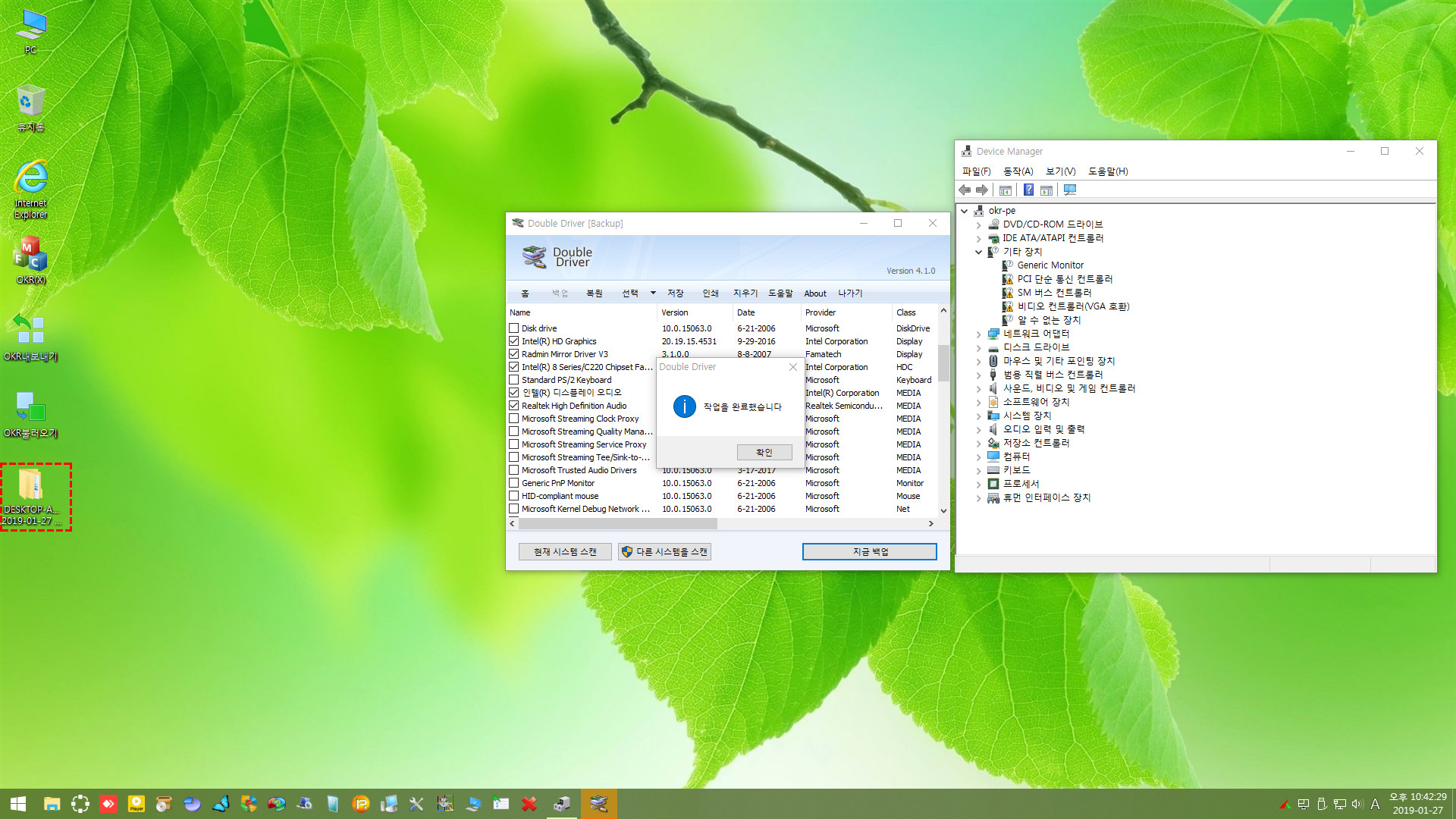Screen dimensions: 1456x819
Task: Open the PC desktop icon
Action: tap(30, 32)
